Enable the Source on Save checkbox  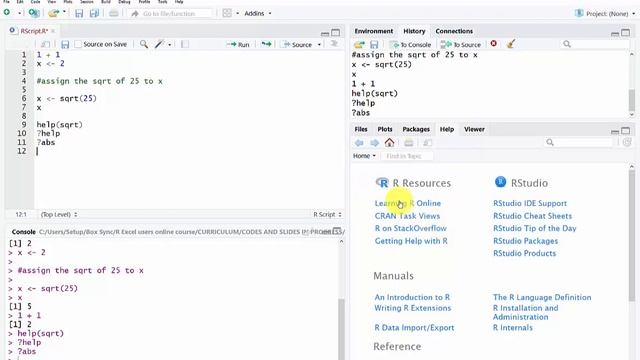pyautogui.click(x=78, y=44)
